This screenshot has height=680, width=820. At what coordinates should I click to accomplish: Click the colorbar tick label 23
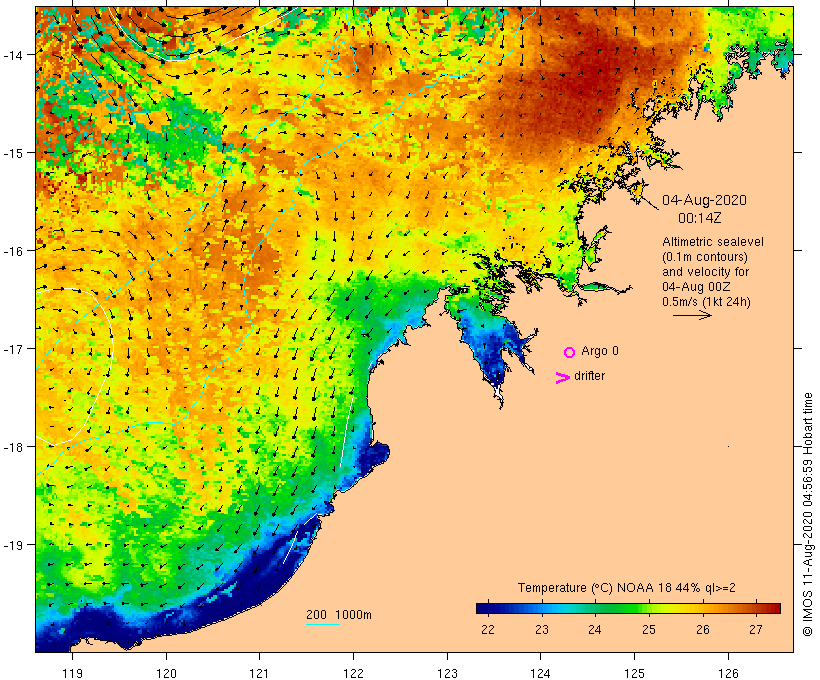[x=542, y=629]
